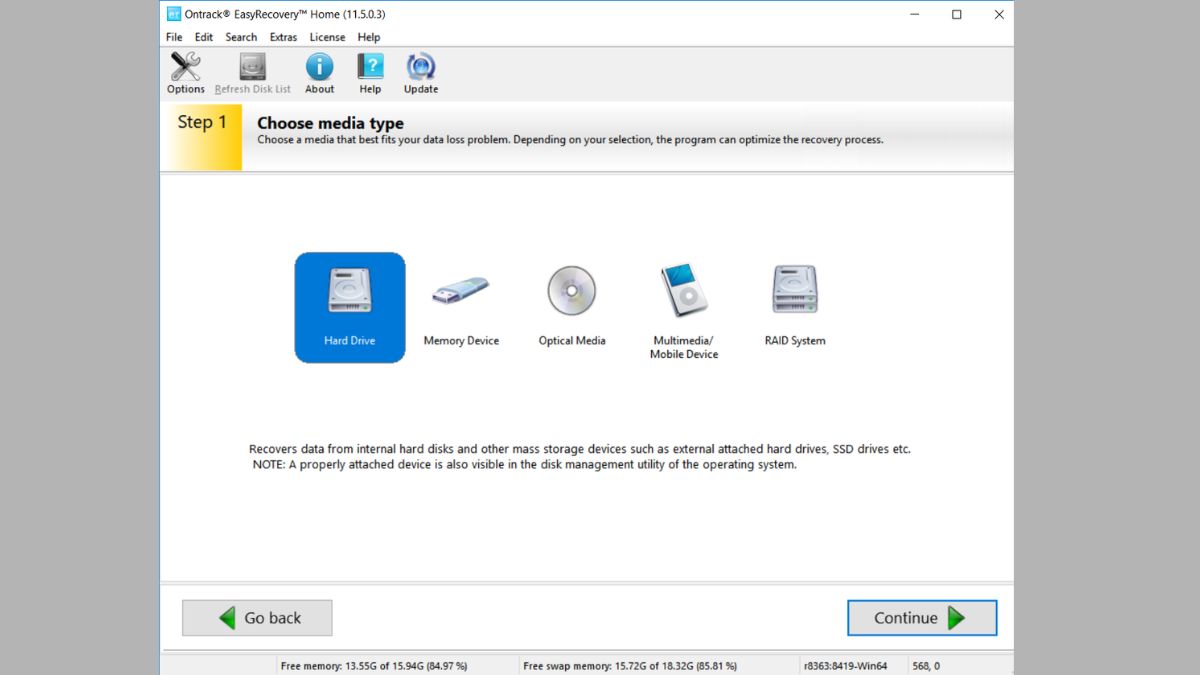This screenshot has width=1200, height=675.
Task: Click the 568, 0 status bar value
Action: point(926,666)
